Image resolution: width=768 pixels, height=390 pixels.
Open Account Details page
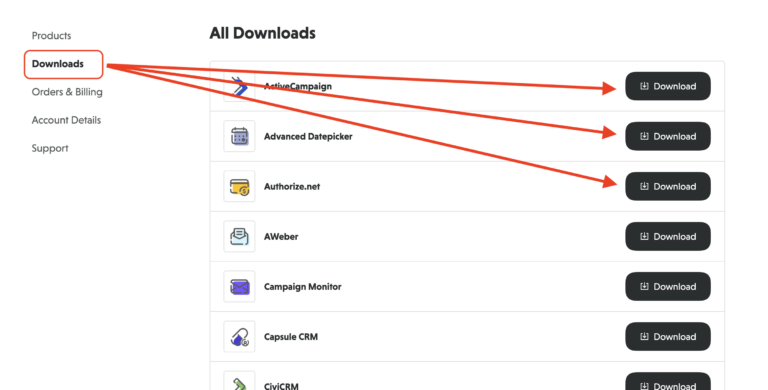click(x=66, y=120)
